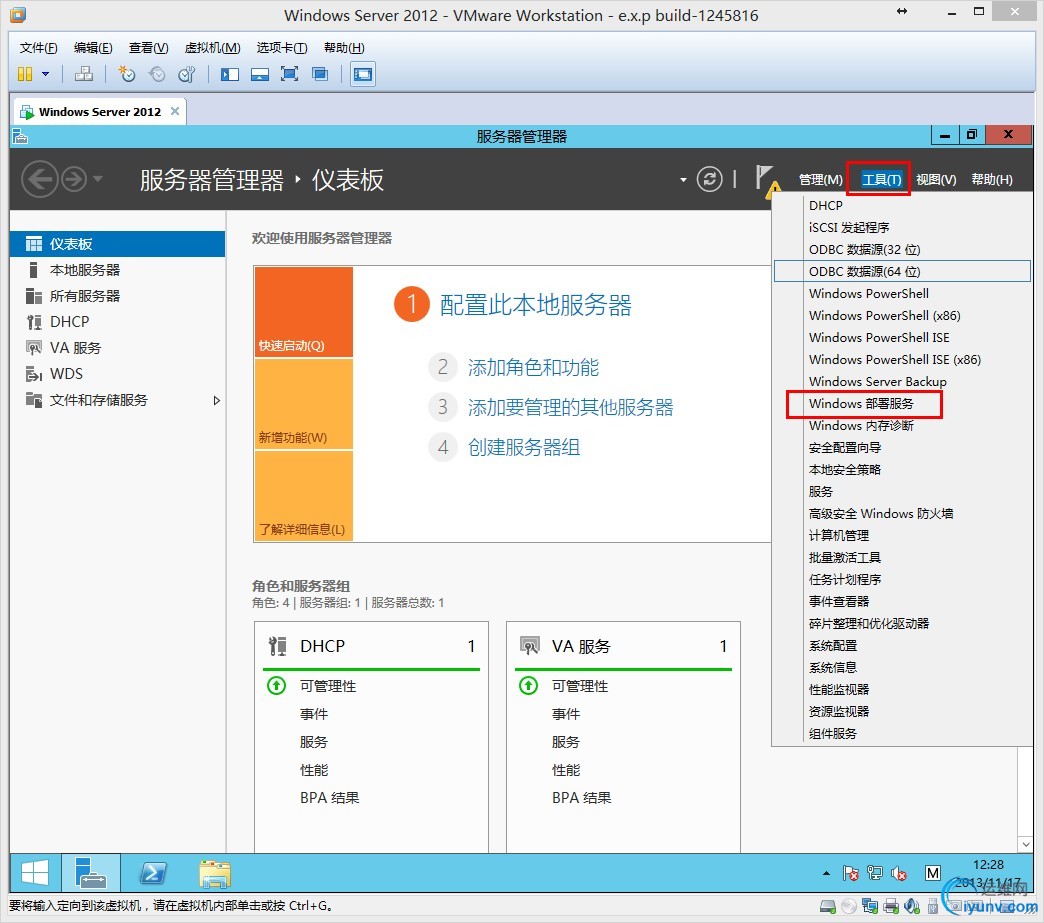Screen dimensions: 1044x923
Task: Click send Ctrl+Alt+Del toolbar icon
Action: (84, 74)
